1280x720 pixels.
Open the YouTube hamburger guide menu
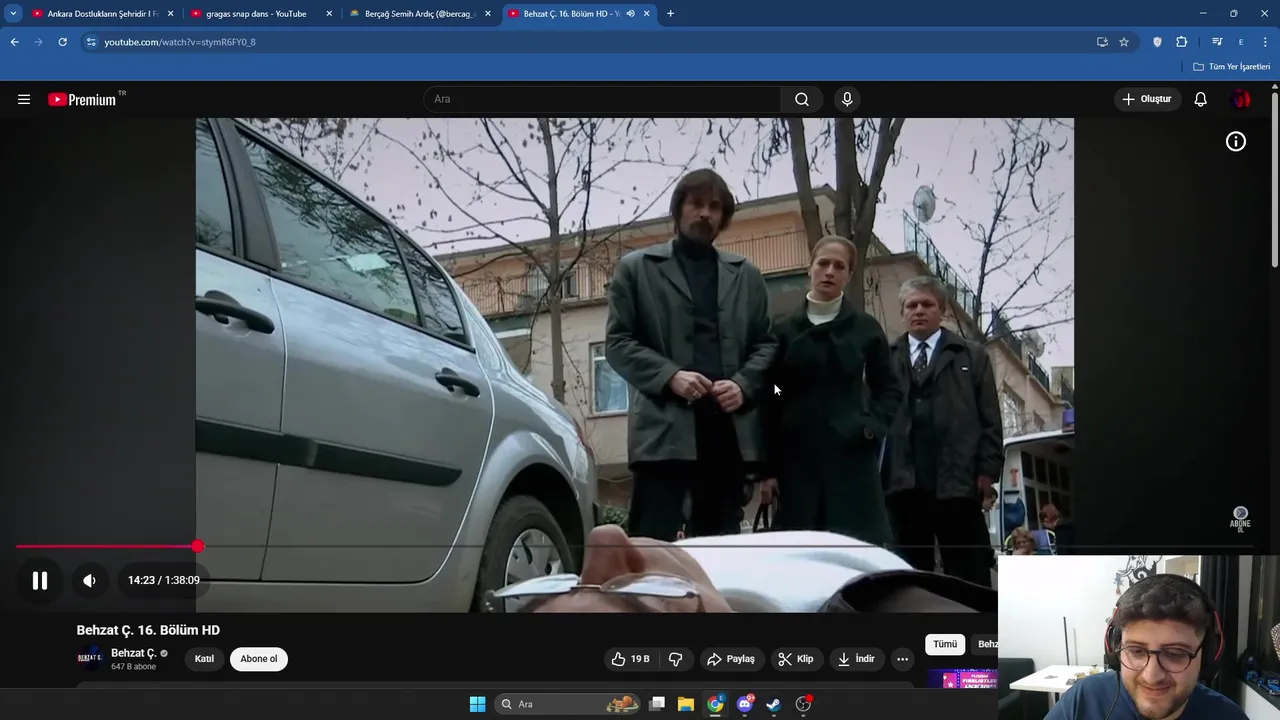pos(24,99)
